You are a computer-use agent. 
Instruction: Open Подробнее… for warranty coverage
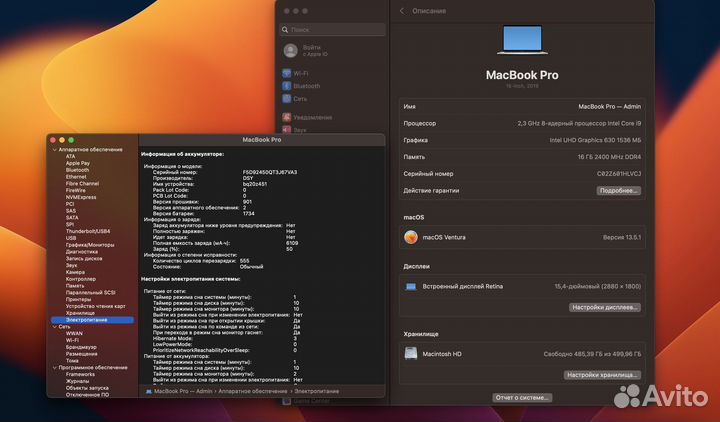(x=619, y=191)
